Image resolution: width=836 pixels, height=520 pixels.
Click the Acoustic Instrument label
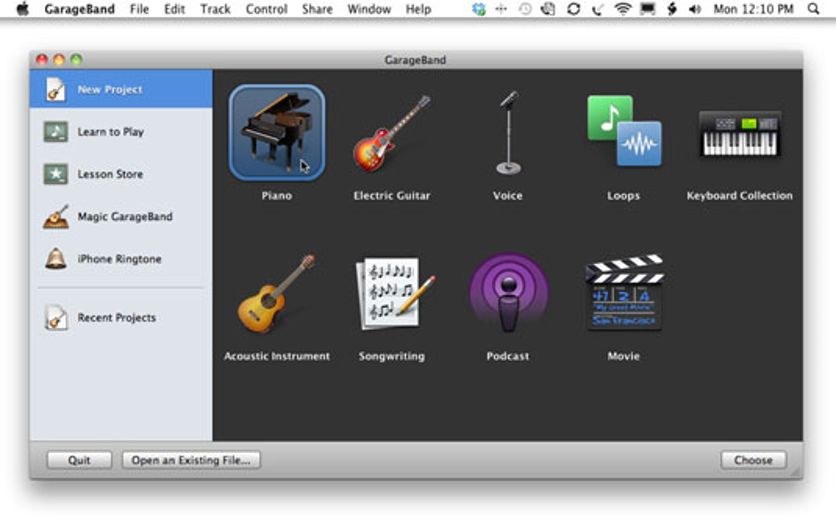tap(277, 356)
